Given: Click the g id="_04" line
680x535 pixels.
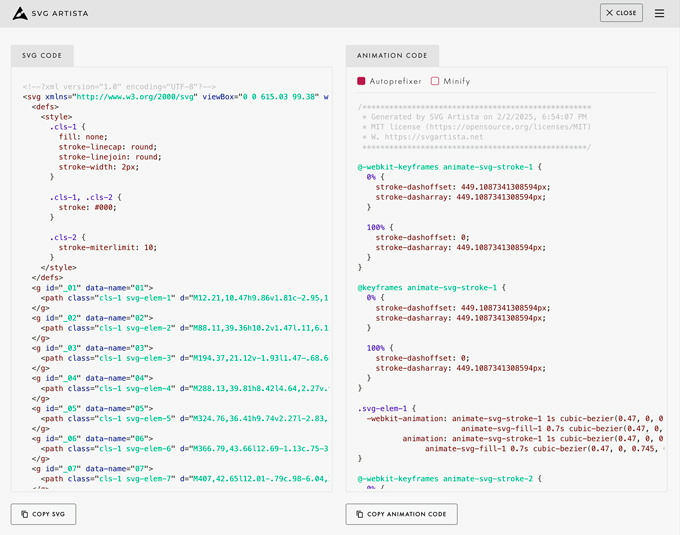Looking at the screenshot, I should point(92,378).
